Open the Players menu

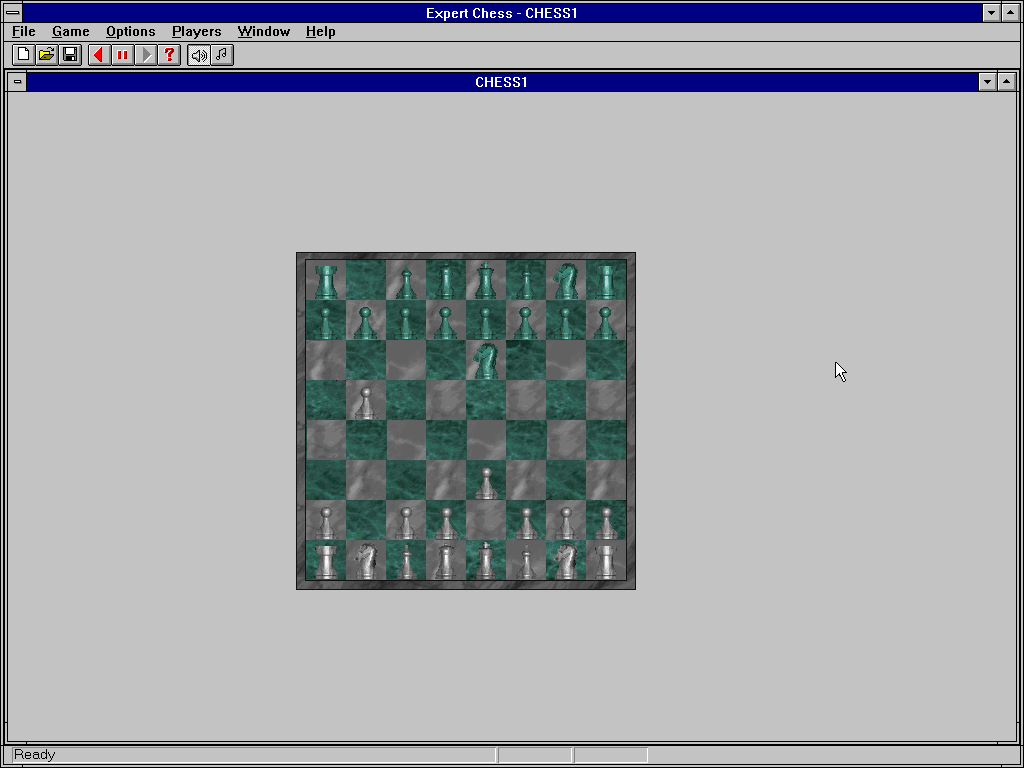(196, 31)
